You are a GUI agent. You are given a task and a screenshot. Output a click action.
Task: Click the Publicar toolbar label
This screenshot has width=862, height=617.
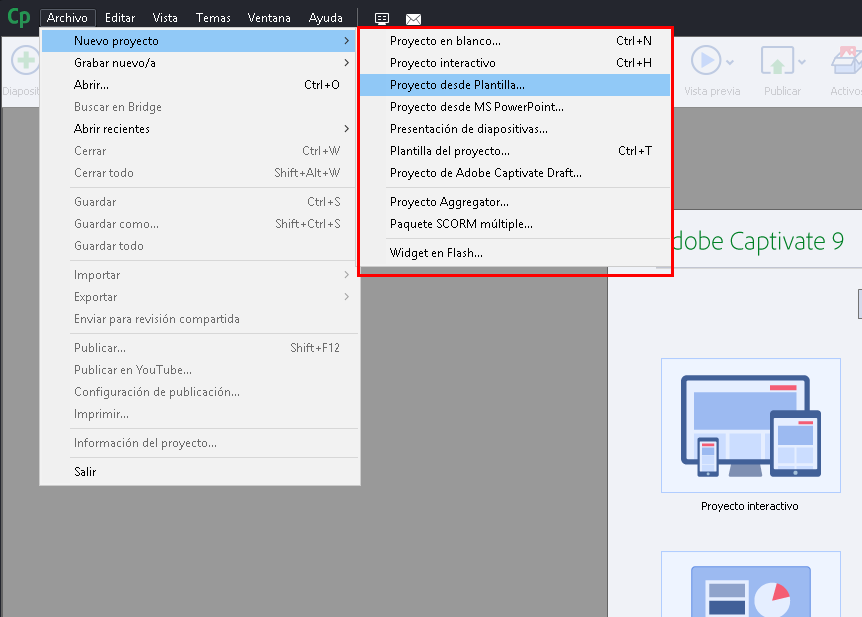click(782, 91)
